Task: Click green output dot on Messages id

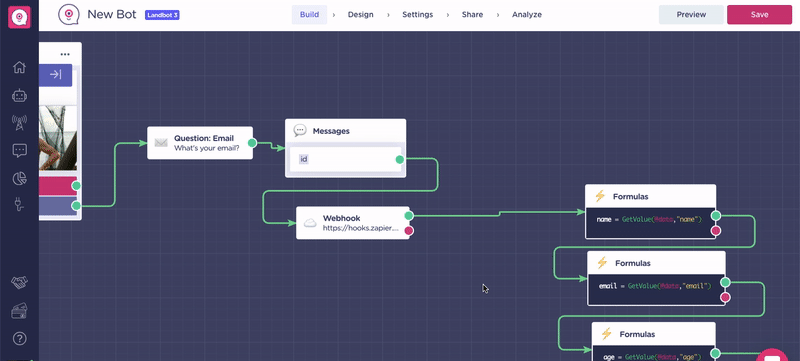Action: click(x=399, y=160)
